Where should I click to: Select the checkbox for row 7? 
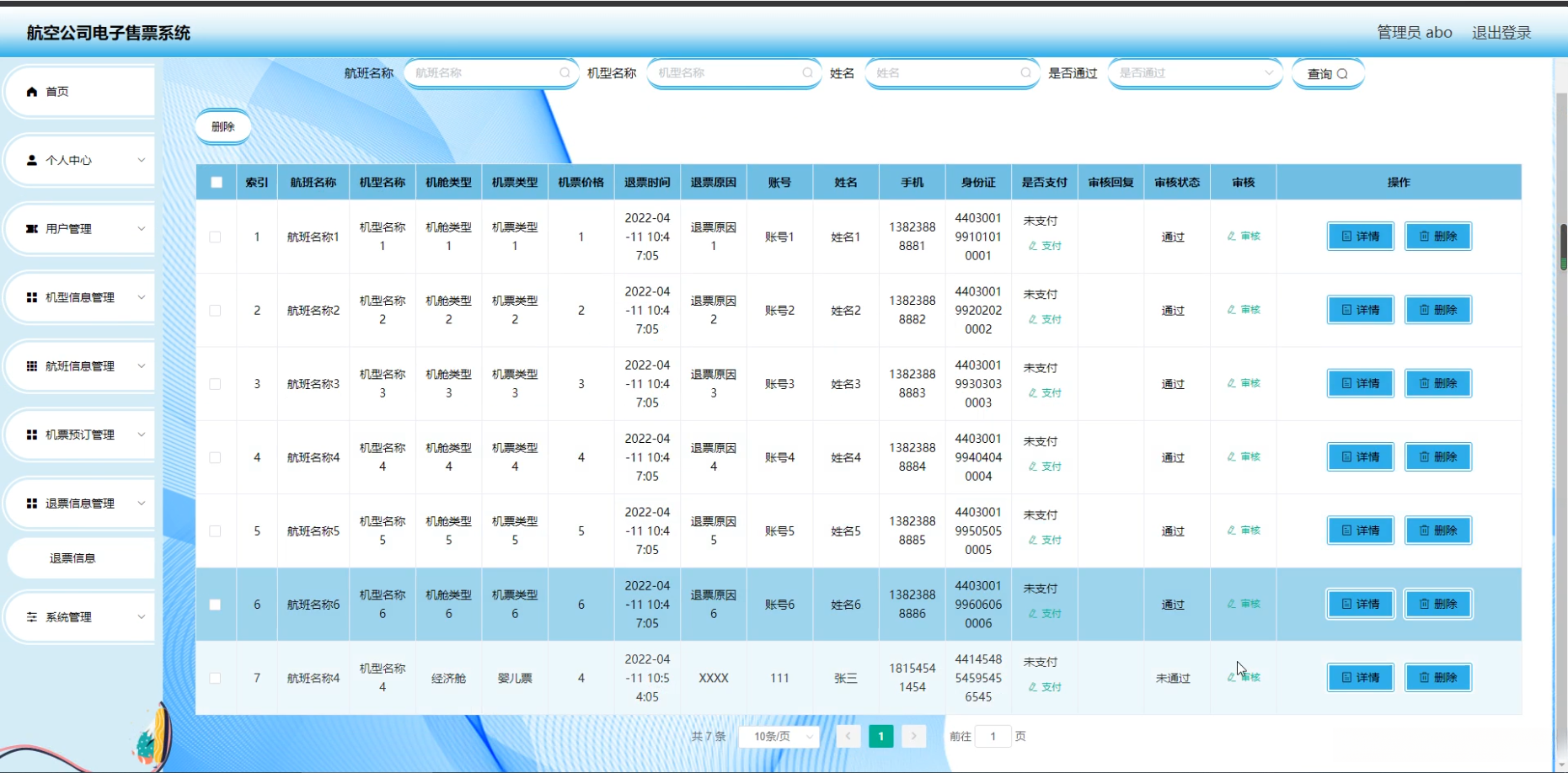216,679
